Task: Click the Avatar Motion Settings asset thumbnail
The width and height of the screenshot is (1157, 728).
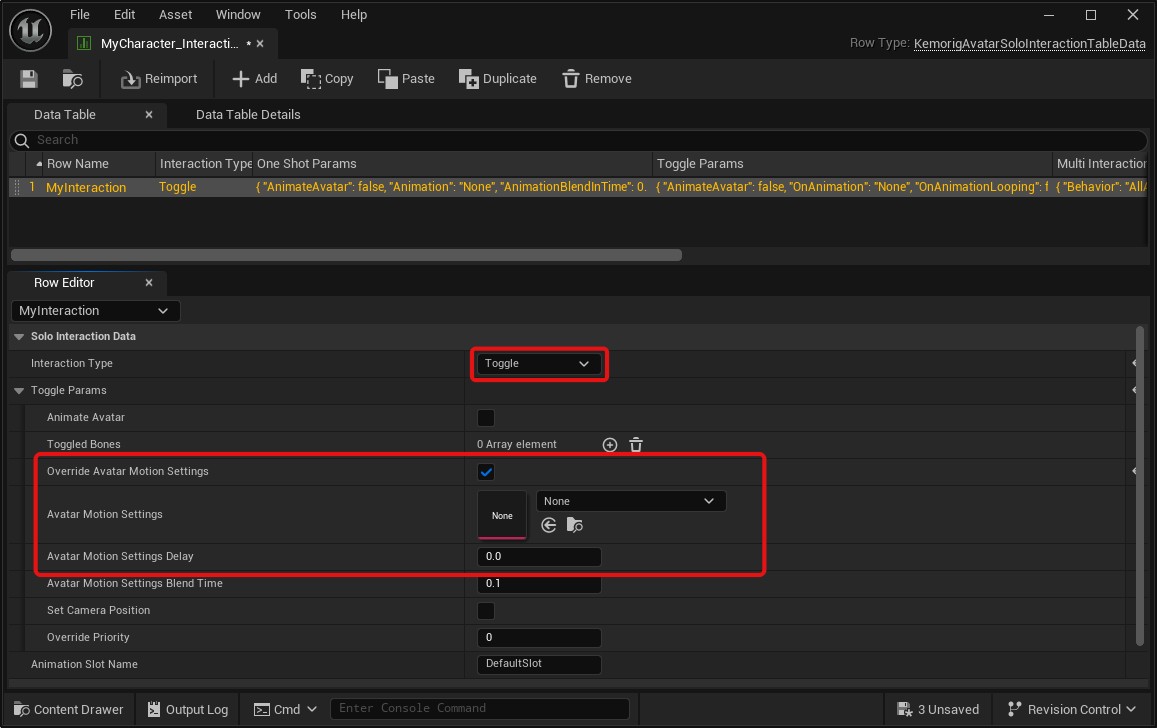Action: pyautogui.click(x=502, y=515)
